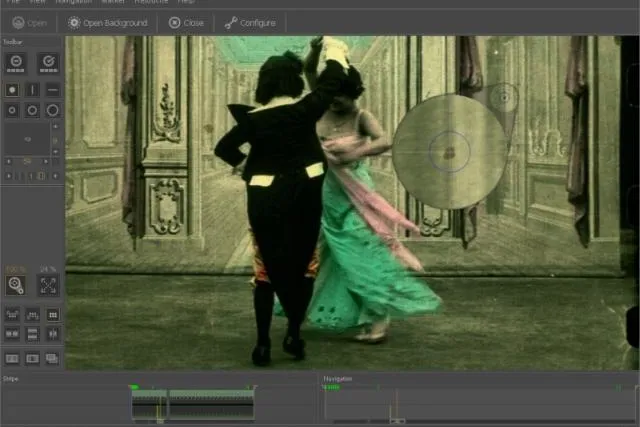Click the small circle marker above the disc
The image size is (640, 427).
pos(504,98)
